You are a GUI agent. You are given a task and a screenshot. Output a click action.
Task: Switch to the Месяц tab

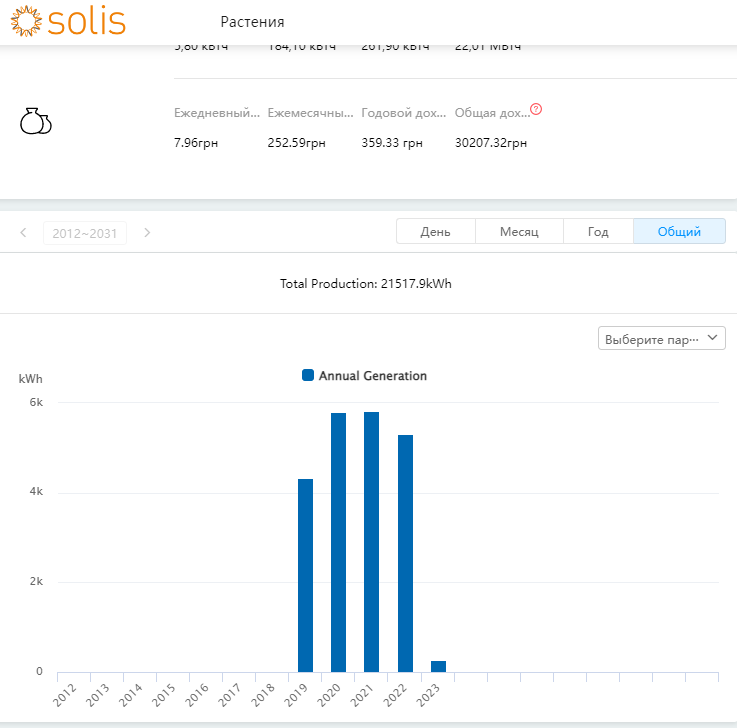[x=519, y=231]
